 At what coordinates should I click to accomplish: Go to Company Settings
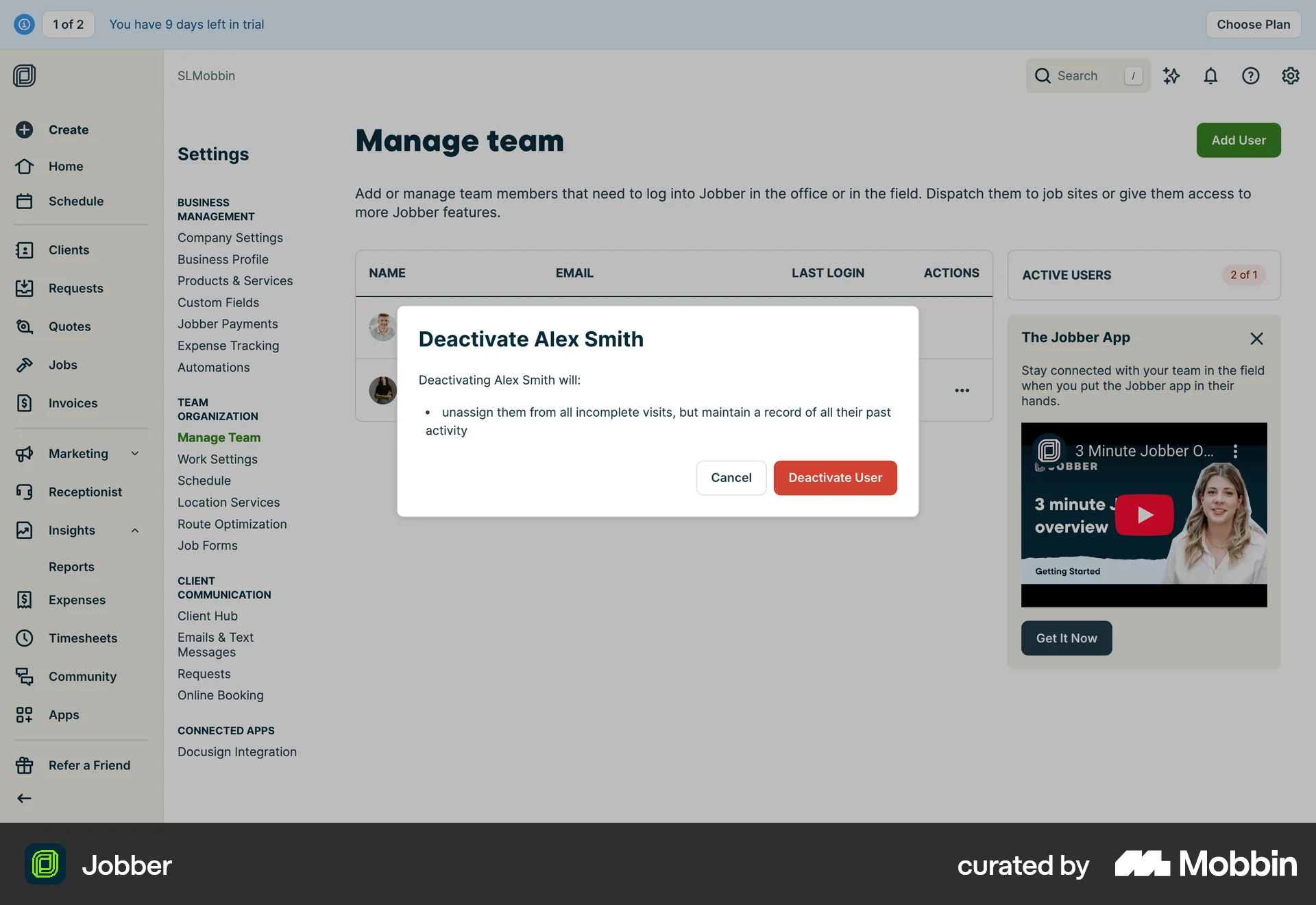click(x=230, y=238)
